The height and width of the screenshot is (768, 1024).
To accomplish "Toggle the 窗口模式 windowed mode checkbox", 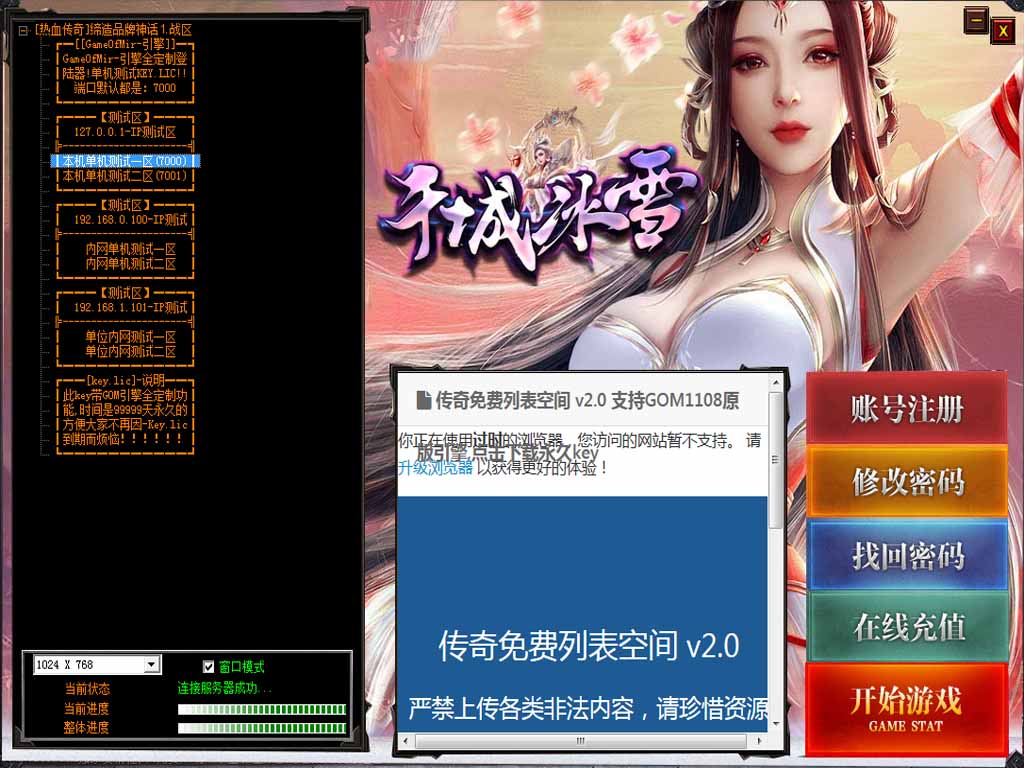I will pos(209,666).
